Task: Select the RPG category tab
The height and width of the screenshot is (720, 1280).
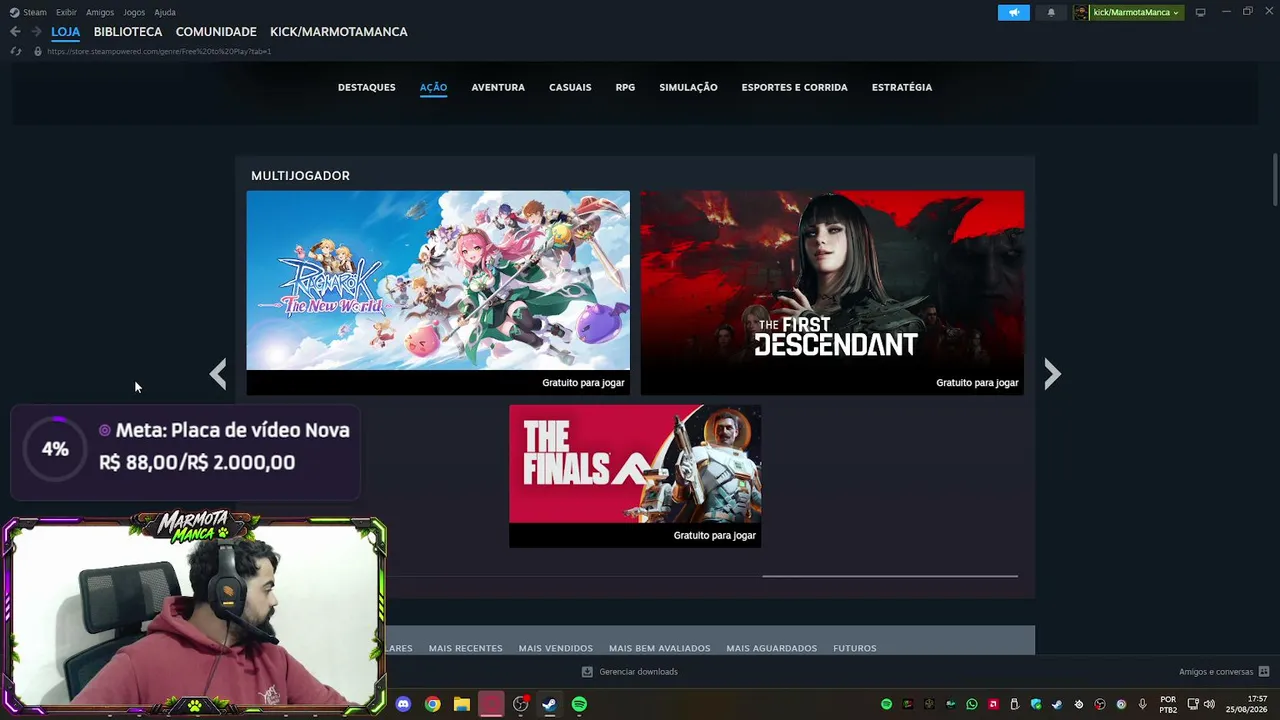Action: [x=625, y=87]
